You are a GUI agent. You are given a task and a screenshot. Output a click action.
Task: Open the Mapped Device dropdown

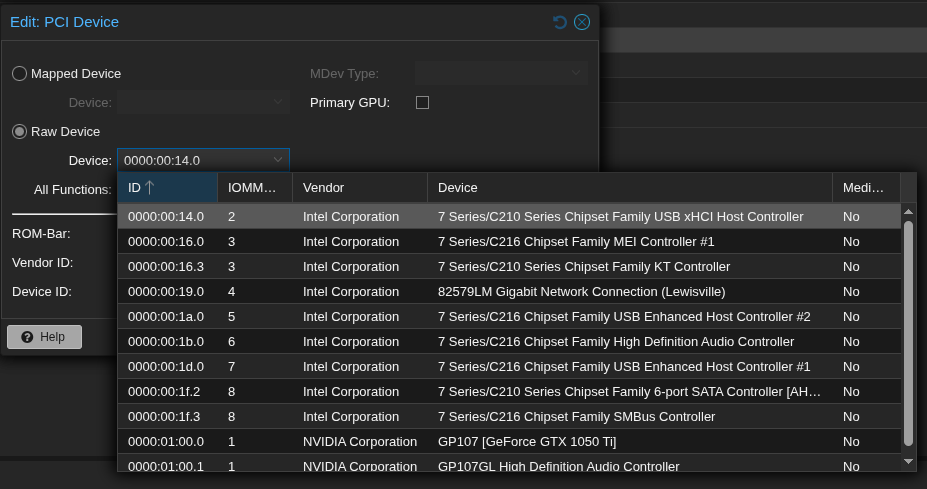point(278,102)
